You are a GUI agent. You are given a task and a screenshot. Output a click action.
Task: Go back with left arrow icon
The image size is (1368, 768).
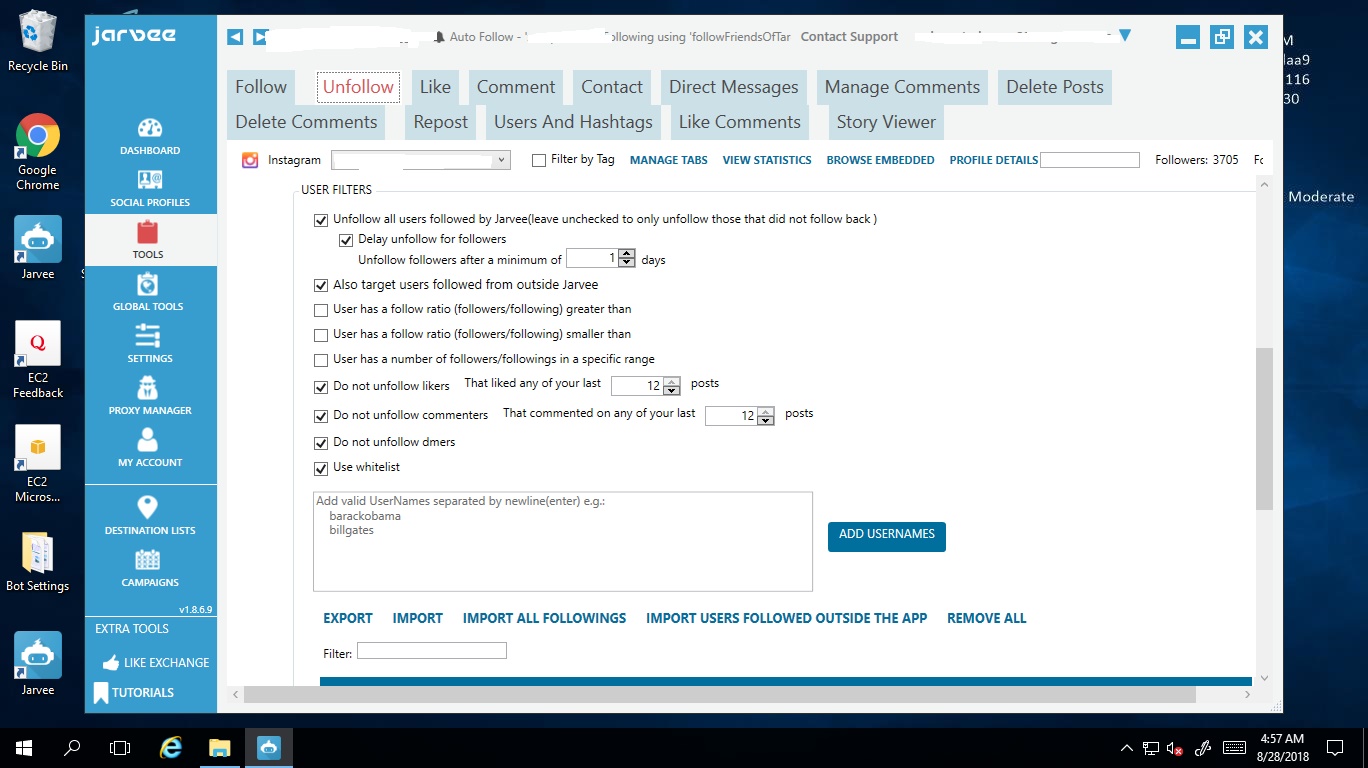(x=235, y=37)
